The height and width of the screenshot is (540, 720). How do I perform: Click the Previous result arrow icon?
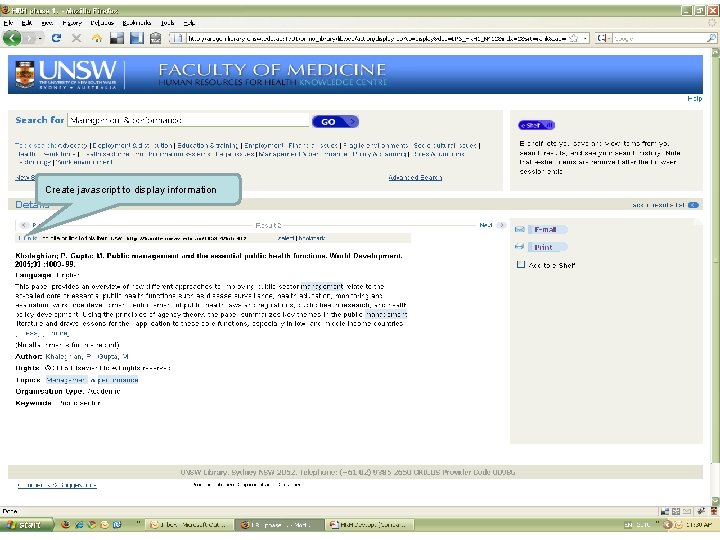[x=24, y=225]
